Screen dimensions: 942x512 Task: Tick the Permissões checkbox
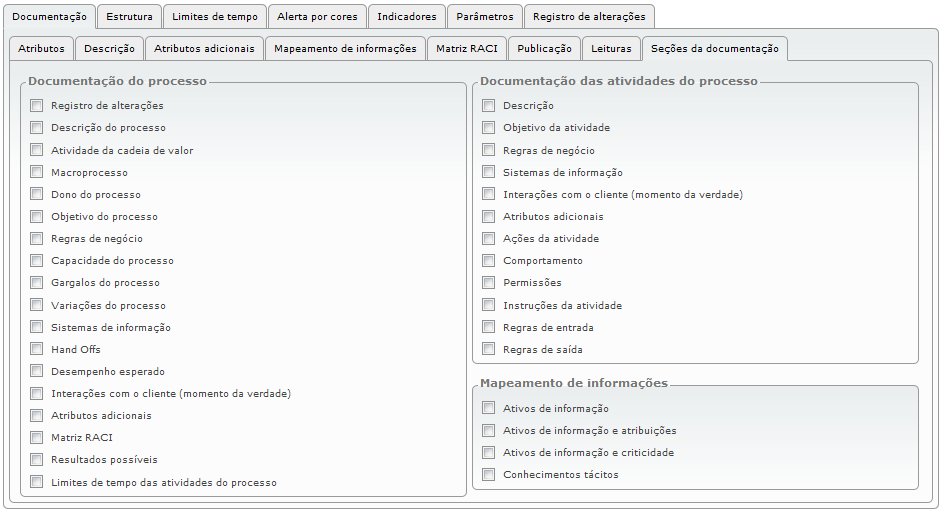(x=488, y=282)
